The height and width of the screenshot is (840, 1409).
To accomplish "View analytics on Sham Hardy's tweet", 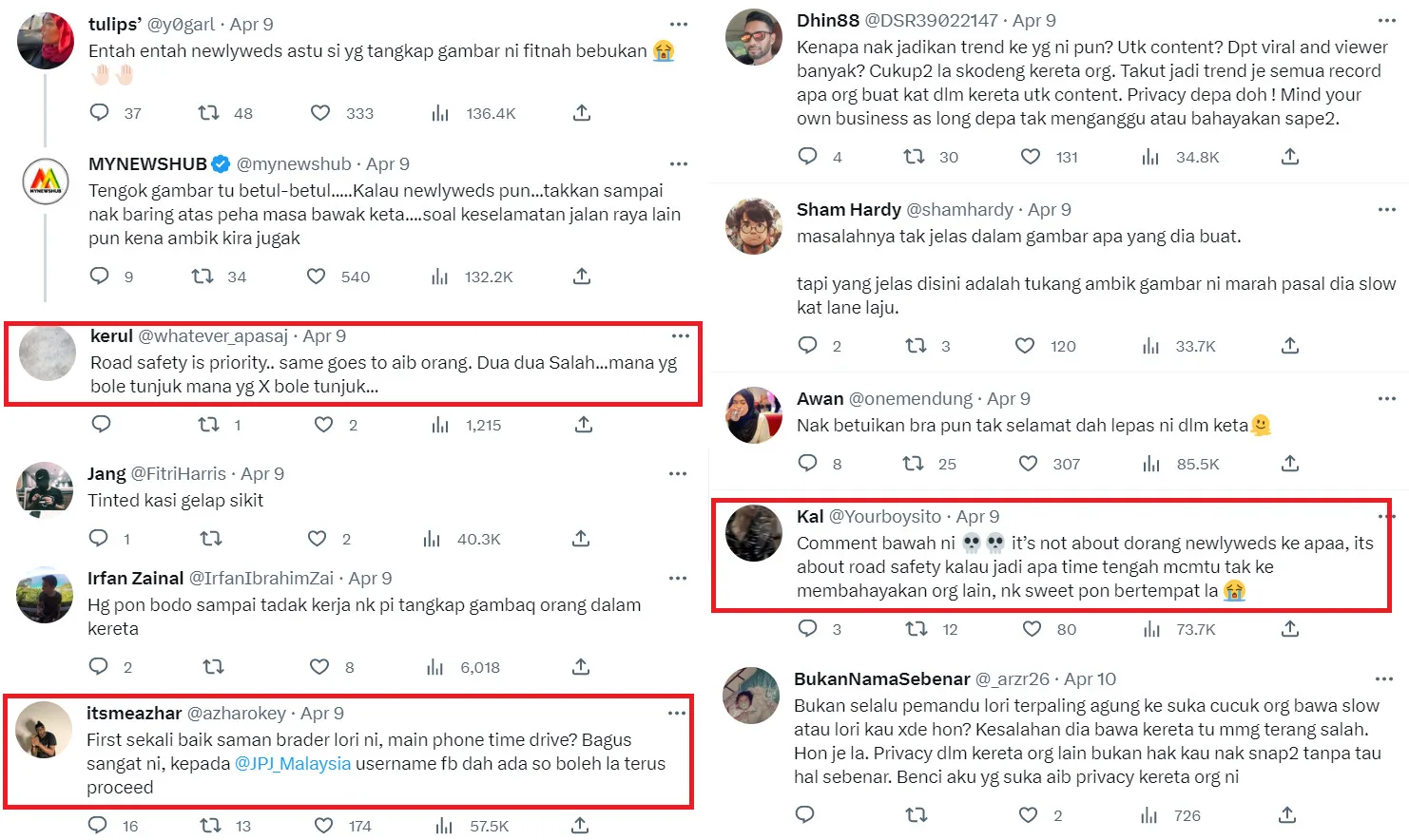I will (1150, 346).
